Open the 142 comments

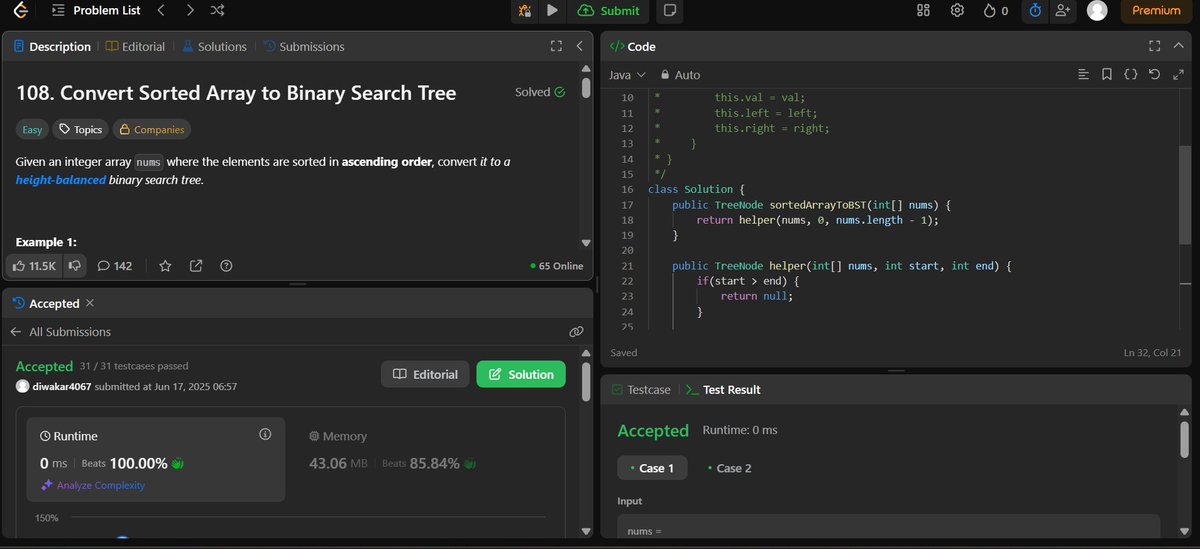(x=115, y=266)
